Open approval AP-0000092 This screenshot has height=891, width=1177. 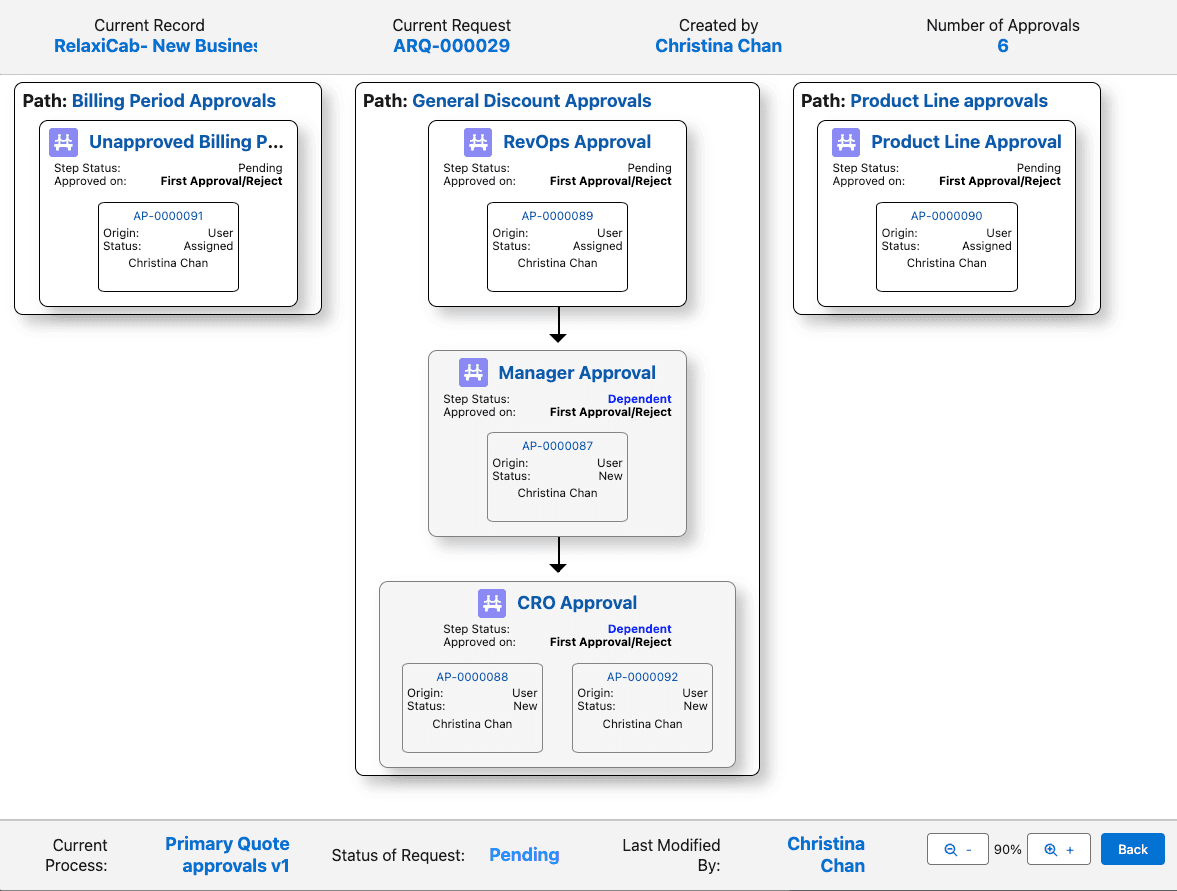[x=643, y=676]
